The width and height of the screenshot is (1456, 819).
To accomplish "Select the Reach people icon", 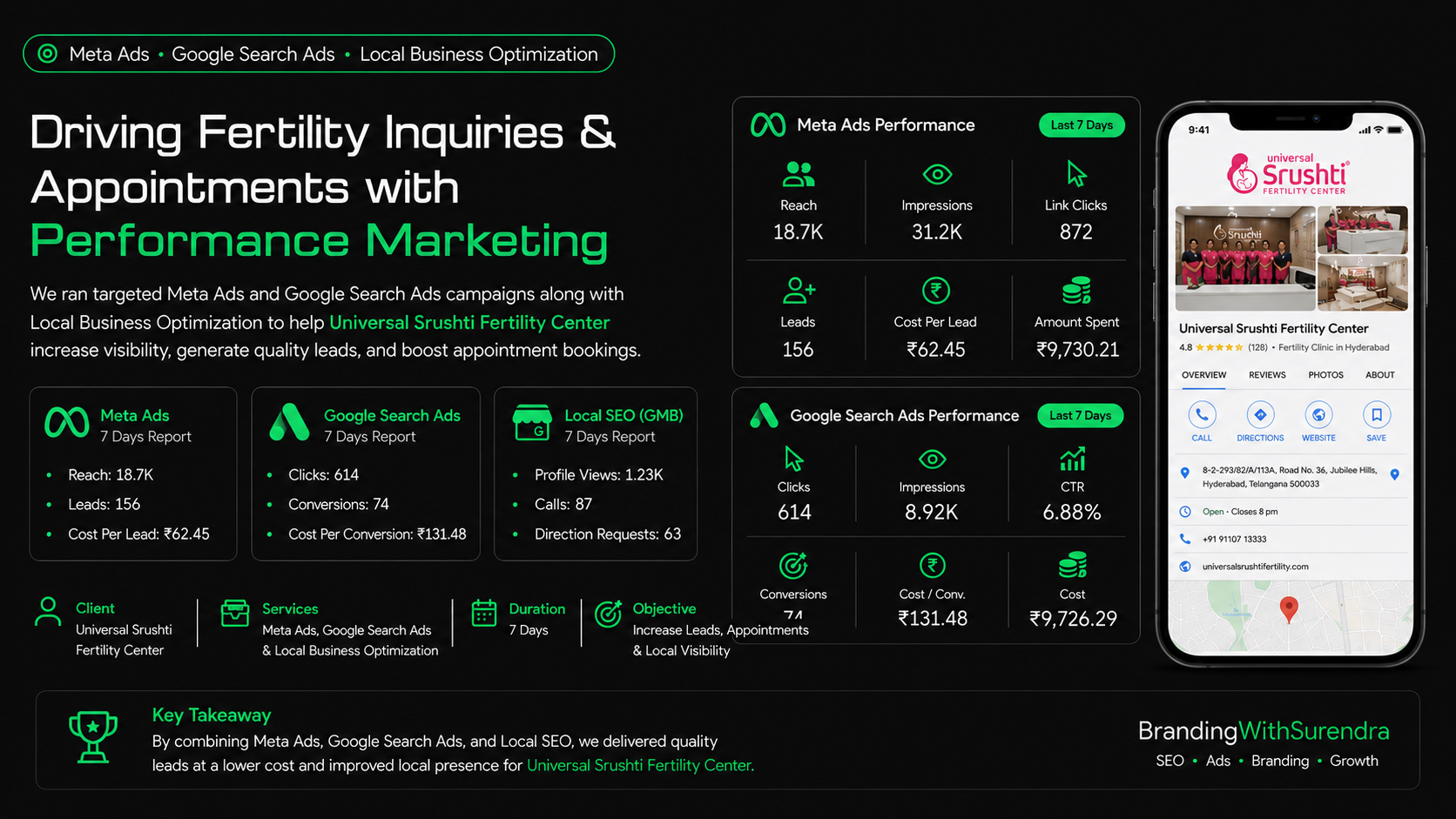I will pos(799,174).
